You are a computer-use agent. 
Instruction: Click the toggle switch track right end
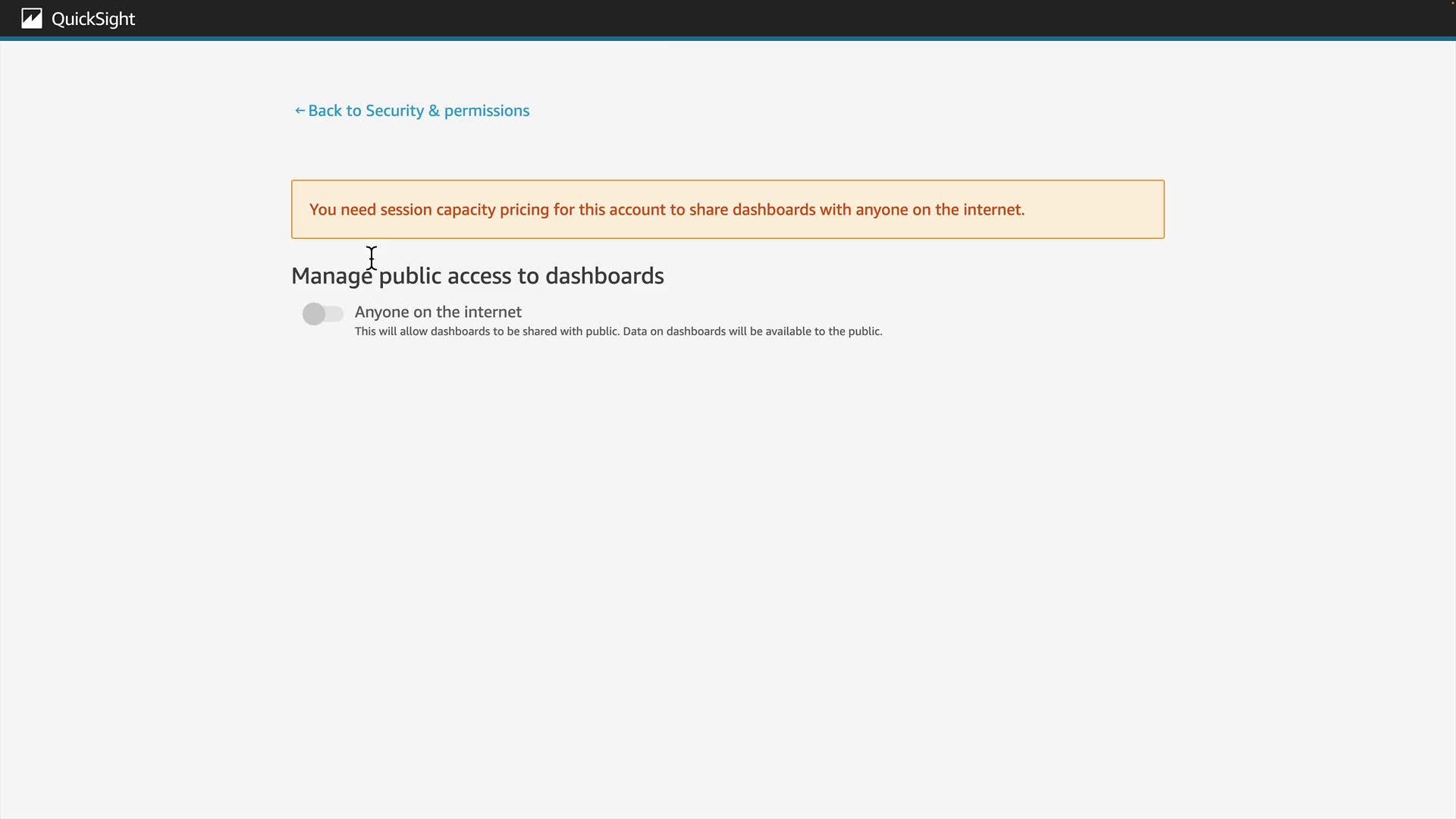pyautogui.click(x=338, y=314)
